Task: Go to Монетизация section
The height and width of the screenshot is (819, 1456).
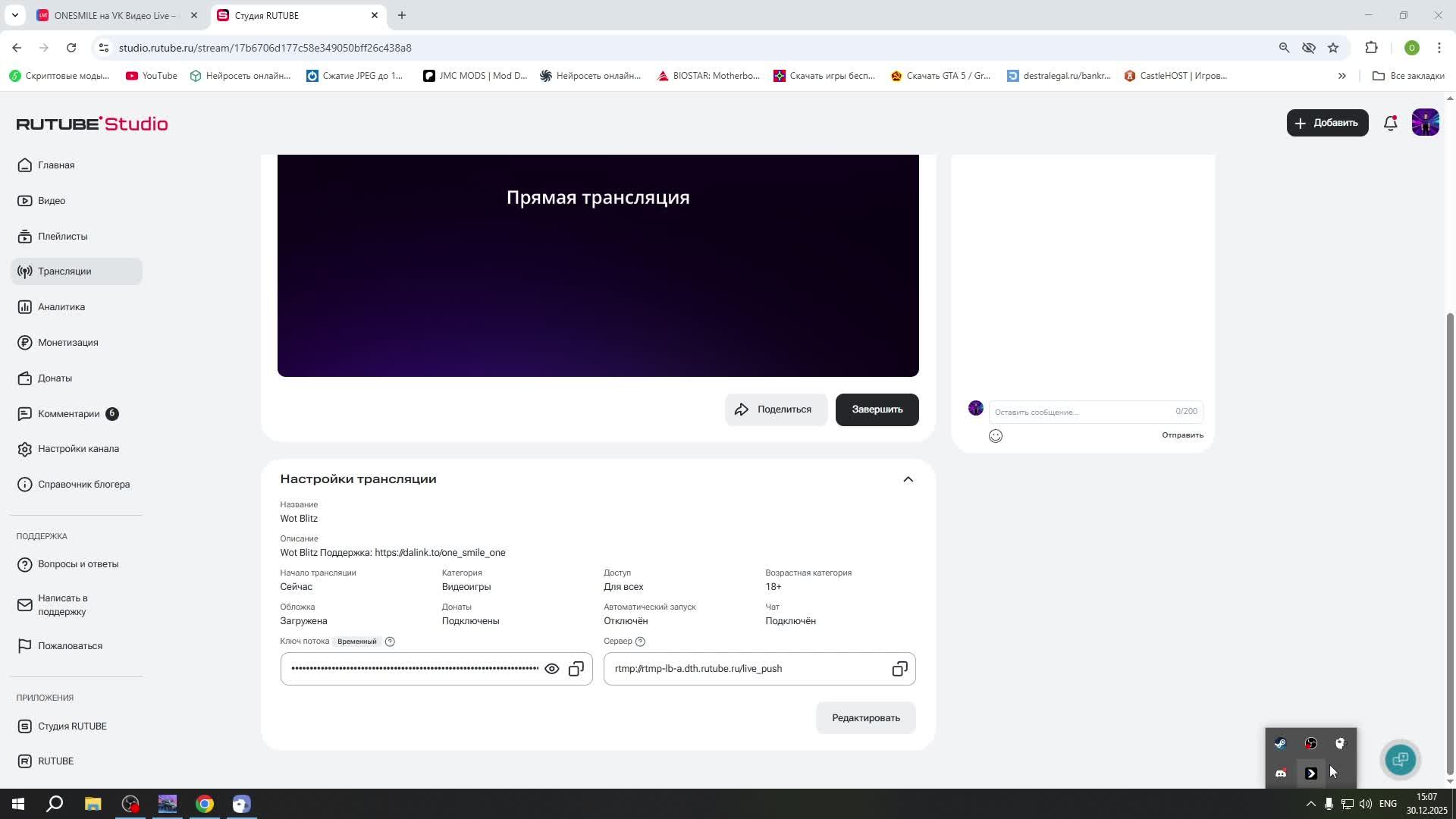Action: (x=67, y=343)
